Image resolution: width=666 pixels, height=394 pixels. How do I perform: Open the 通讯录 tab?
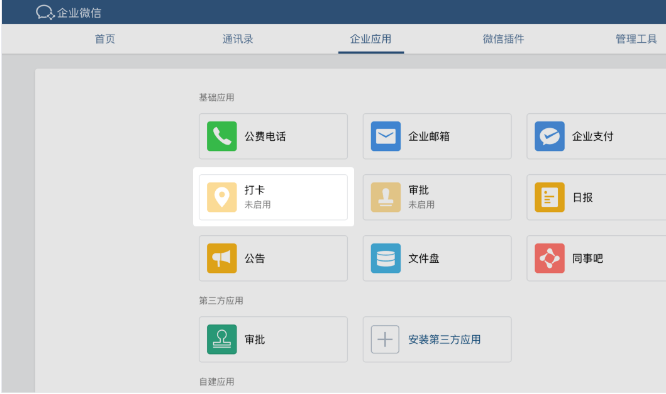(238, 39)
